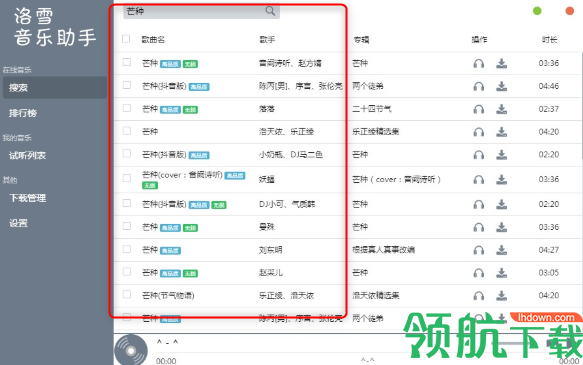Click the green minimize dot
The width and height of the screenshot is (583, 365).
coord(537,11)
